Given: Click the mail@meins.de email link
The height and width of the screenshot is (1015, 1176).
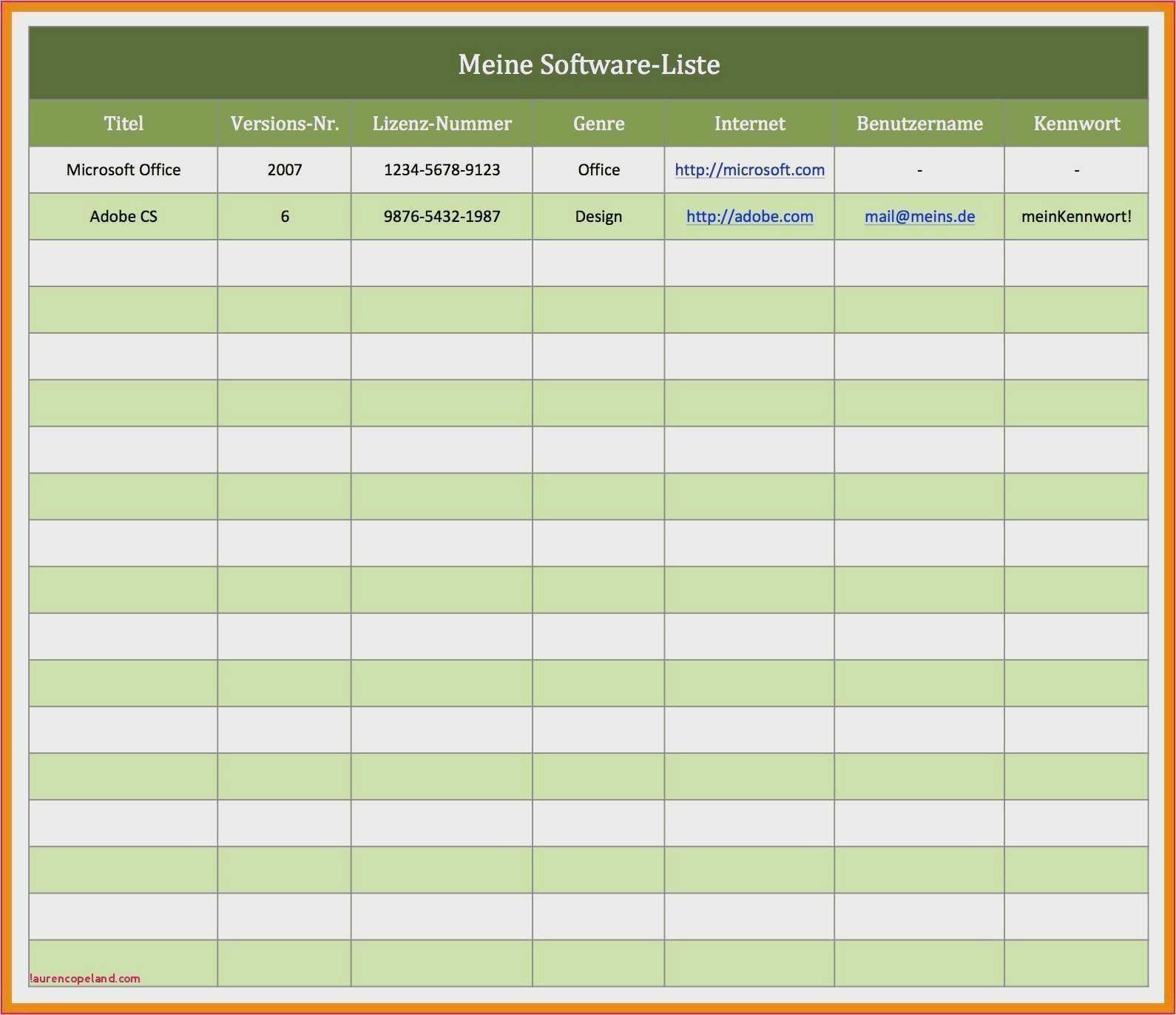Looking at the screenshot, I should pos(919,217).
